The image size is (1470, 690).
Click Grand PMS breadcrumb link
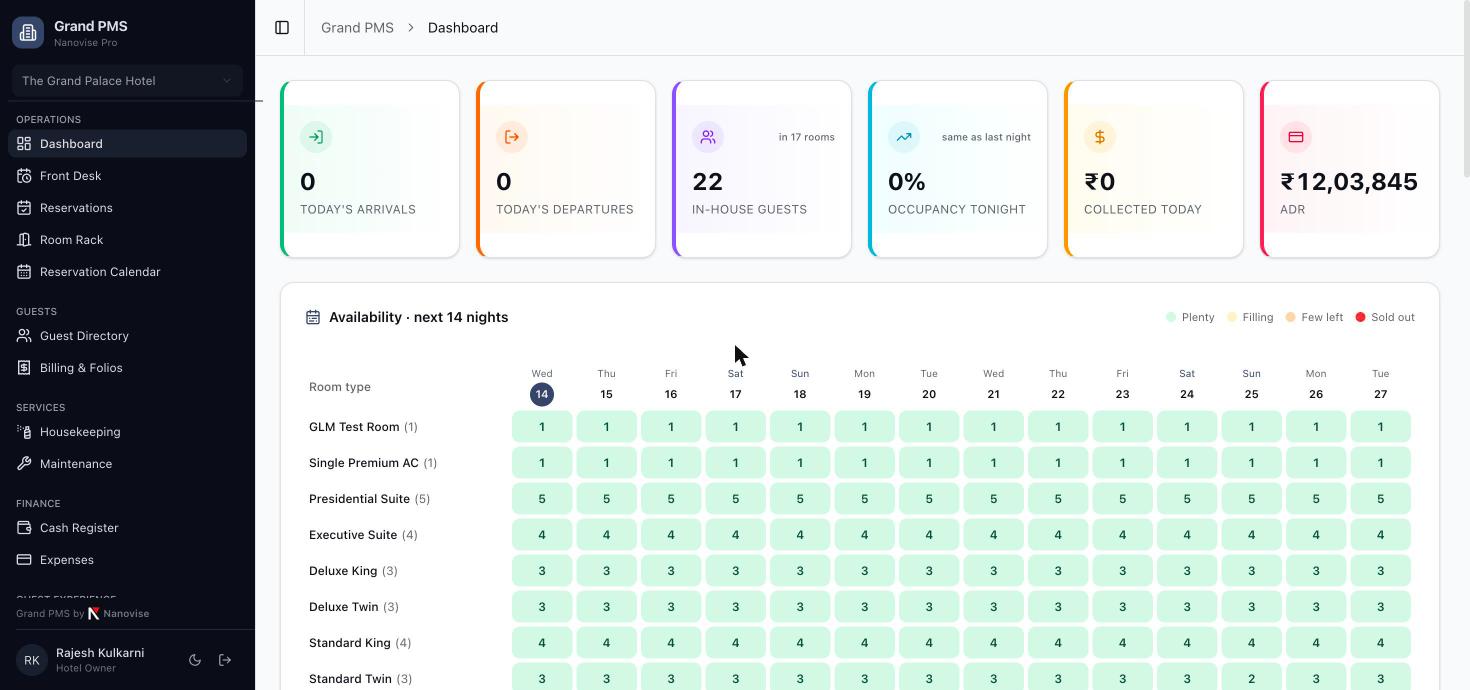pos(357,28)
